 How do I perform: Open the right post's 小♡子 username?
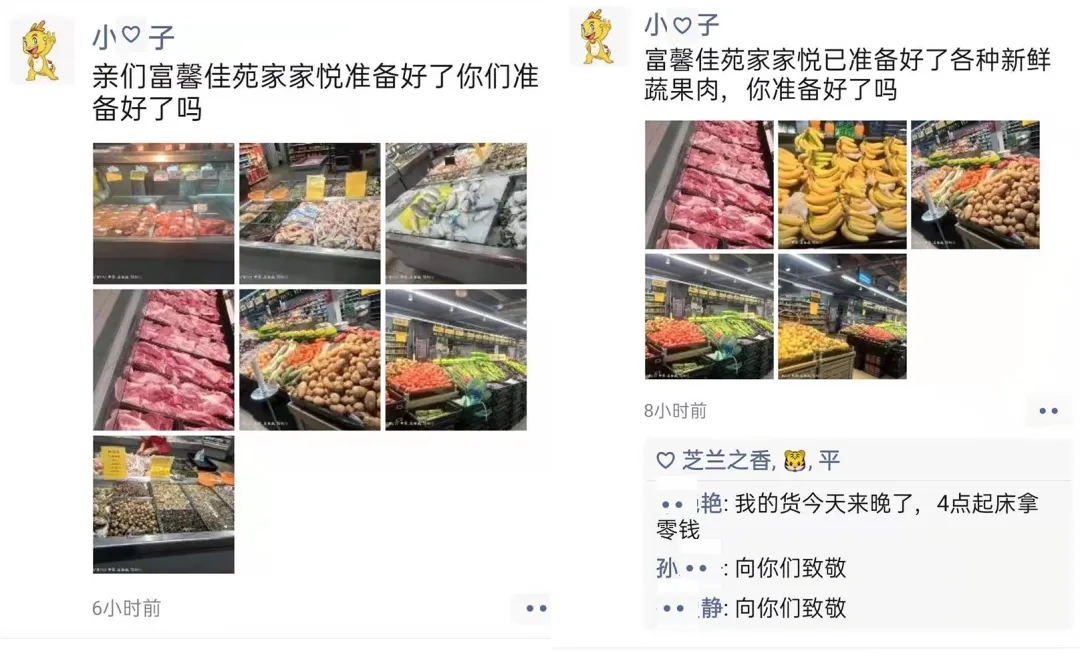click(681, 25)
